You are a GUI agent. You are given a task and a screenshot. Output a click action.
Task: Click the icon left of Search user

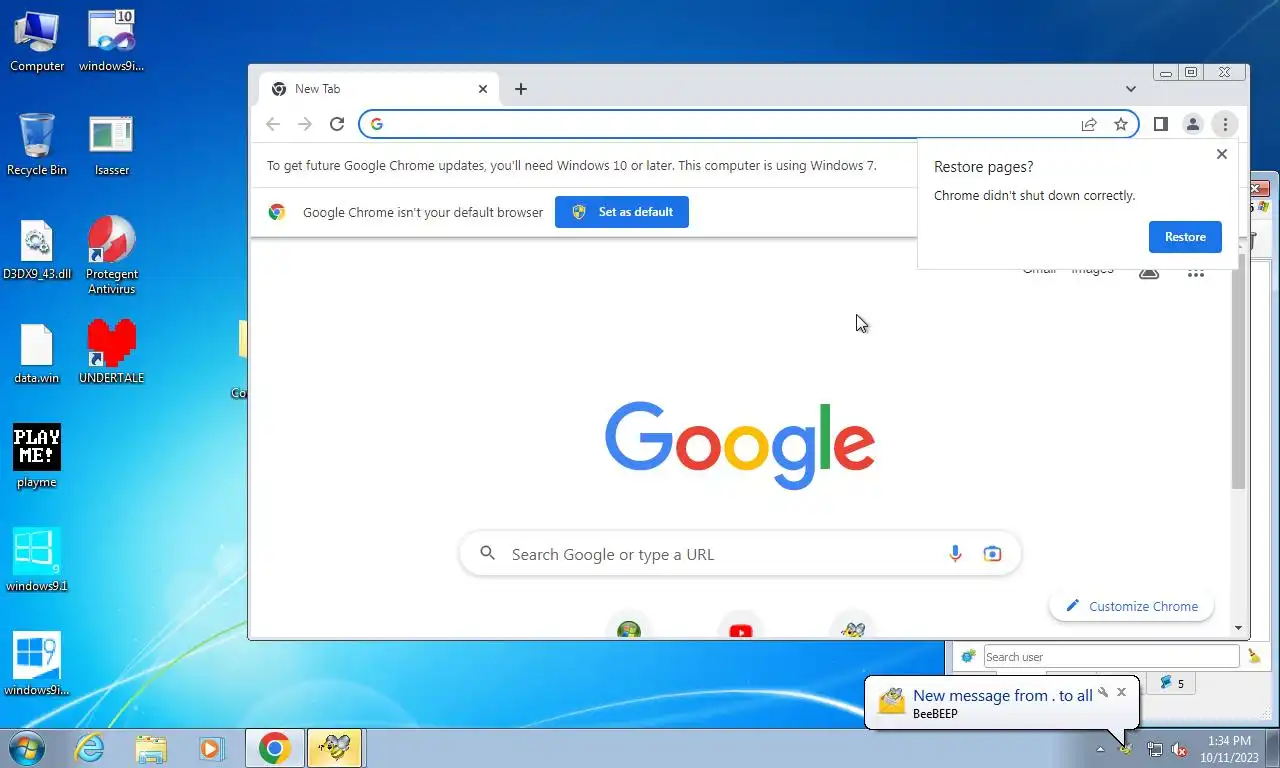[x=968, y=657]
